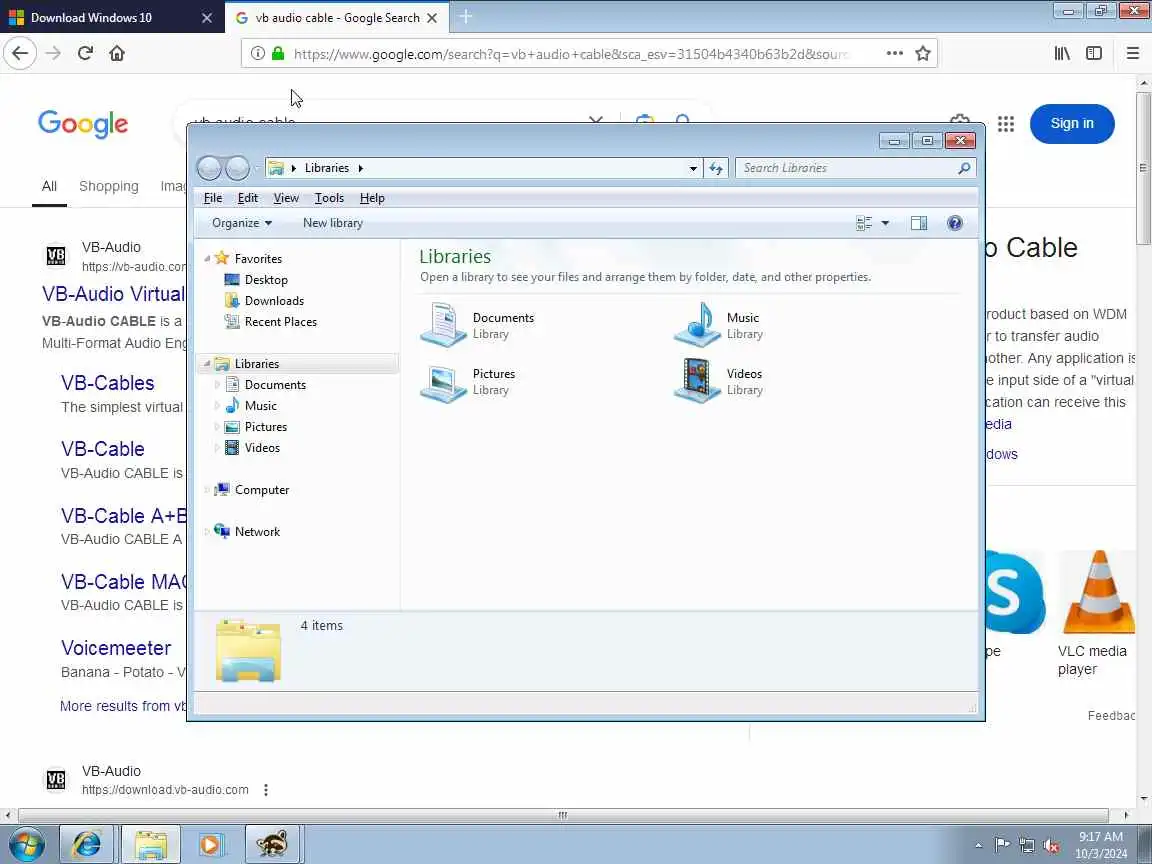This screenshot has width=1152, height=864.
Task: Go to Firefox home page icon
Action: click(117, 53)
